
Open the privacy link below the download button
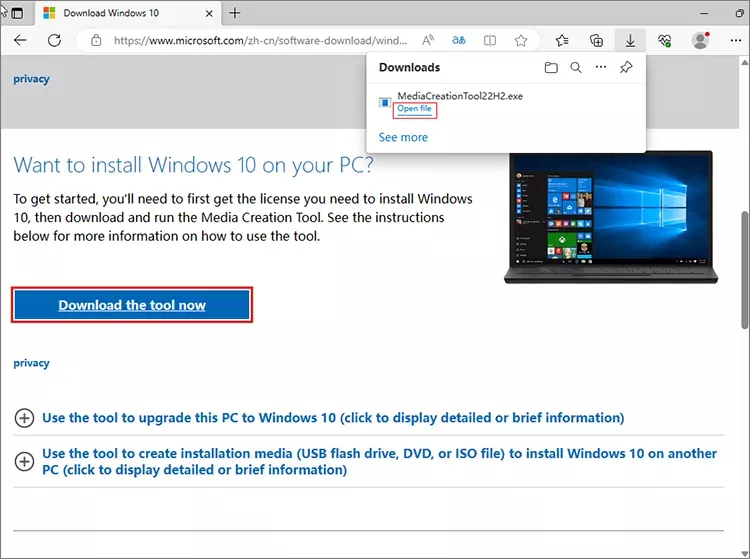31,363
